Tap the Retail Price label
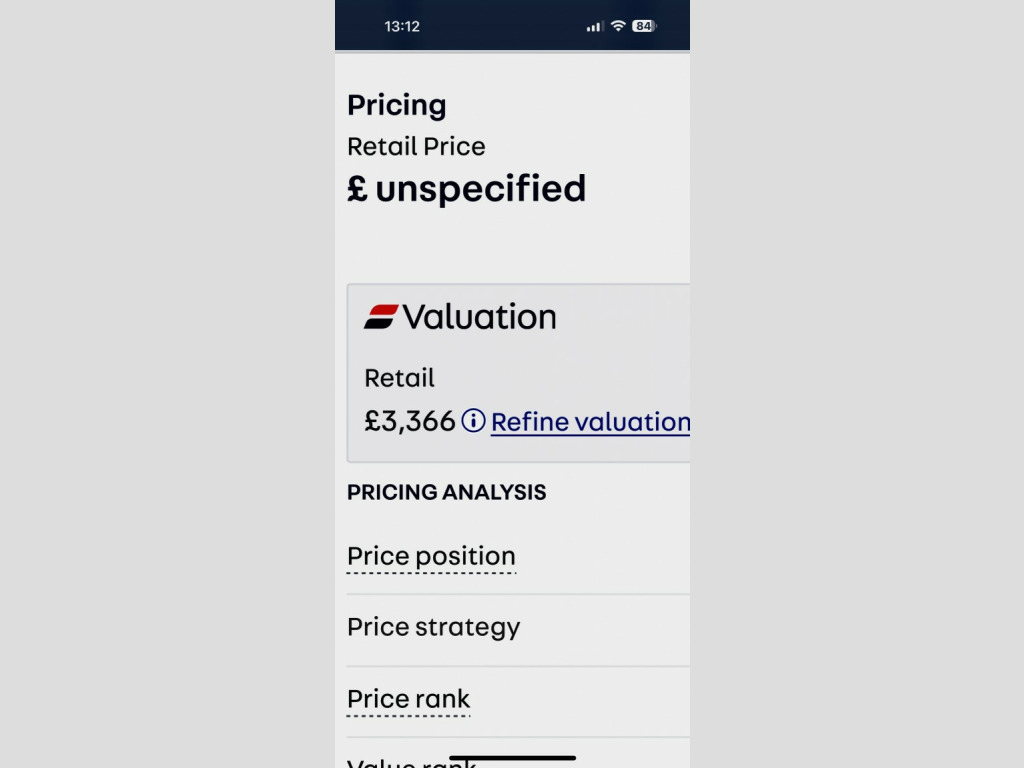The height and width of the screenshot is (768, 1024). coord(416,146)
